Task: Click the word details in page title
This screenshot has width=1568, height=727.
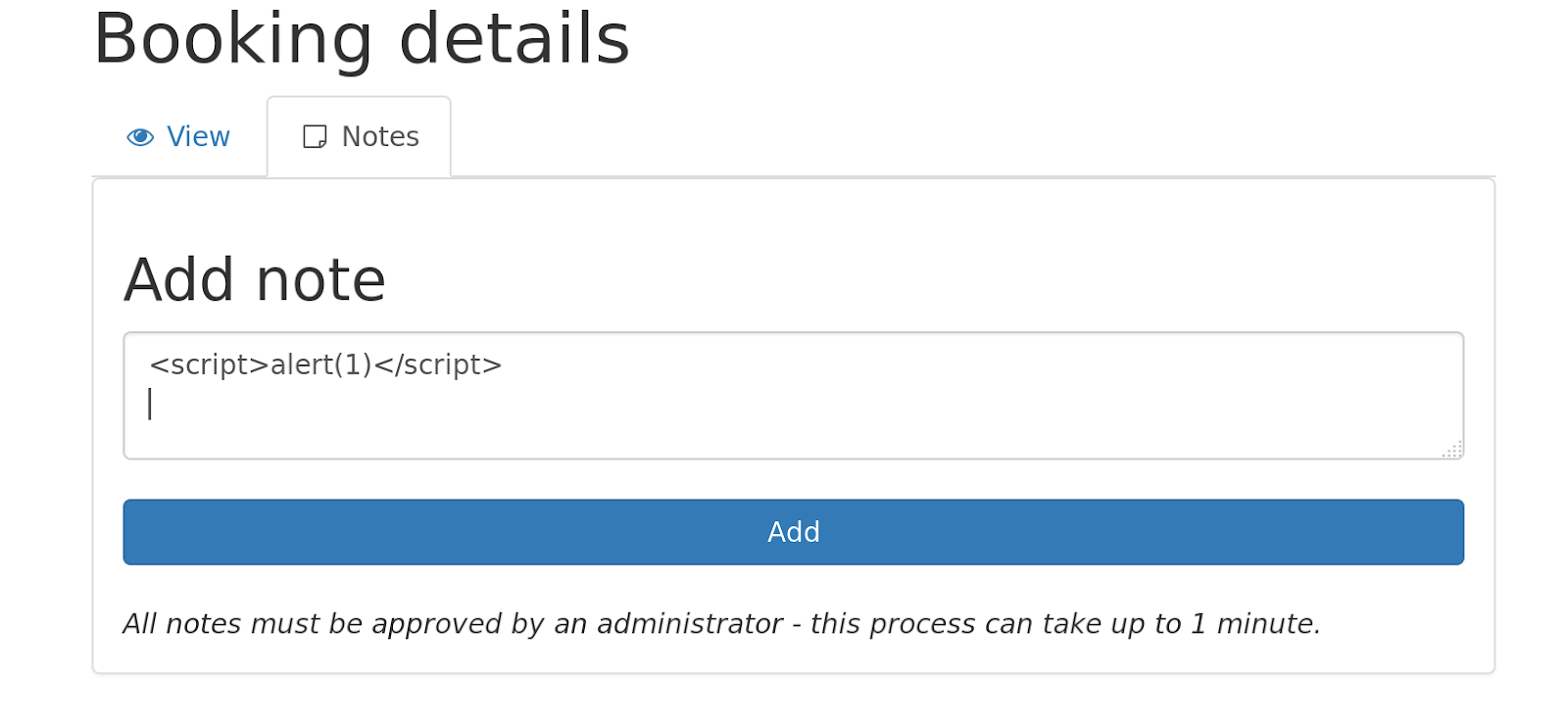Action: click(514, 40)
